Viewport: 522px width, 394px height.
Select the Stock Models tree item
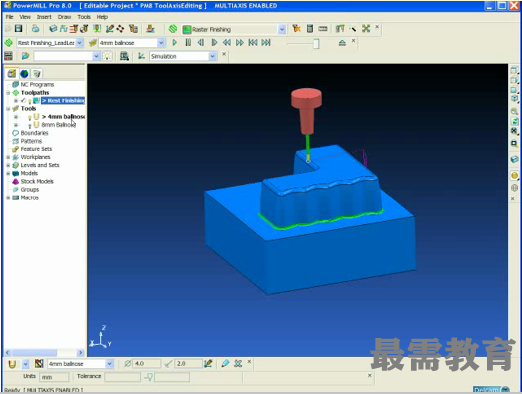(x=37, y=181)
